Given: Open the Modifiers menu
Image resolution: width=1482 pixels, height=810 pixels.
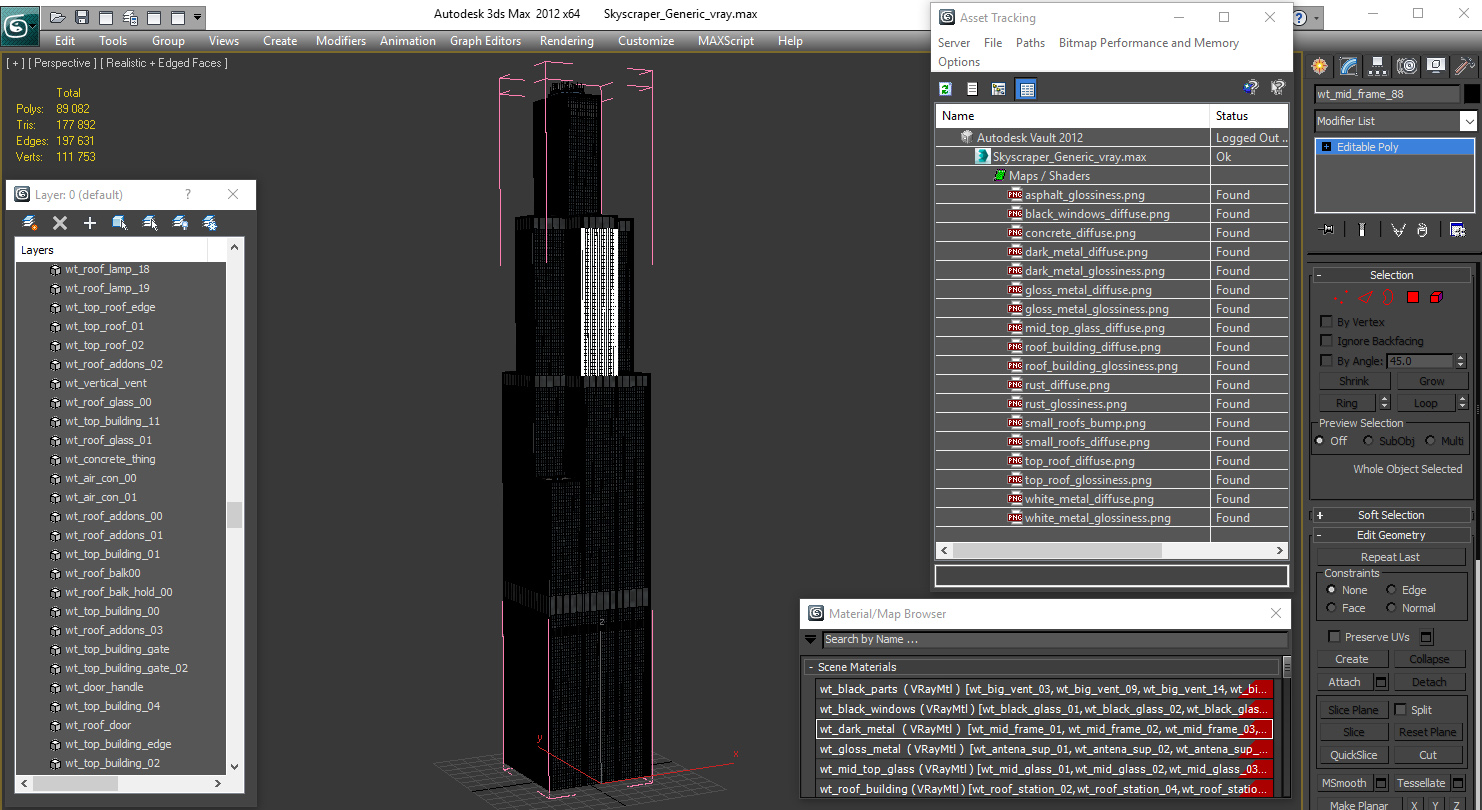Looking at the screenshot, I should [x=341, y=41].
